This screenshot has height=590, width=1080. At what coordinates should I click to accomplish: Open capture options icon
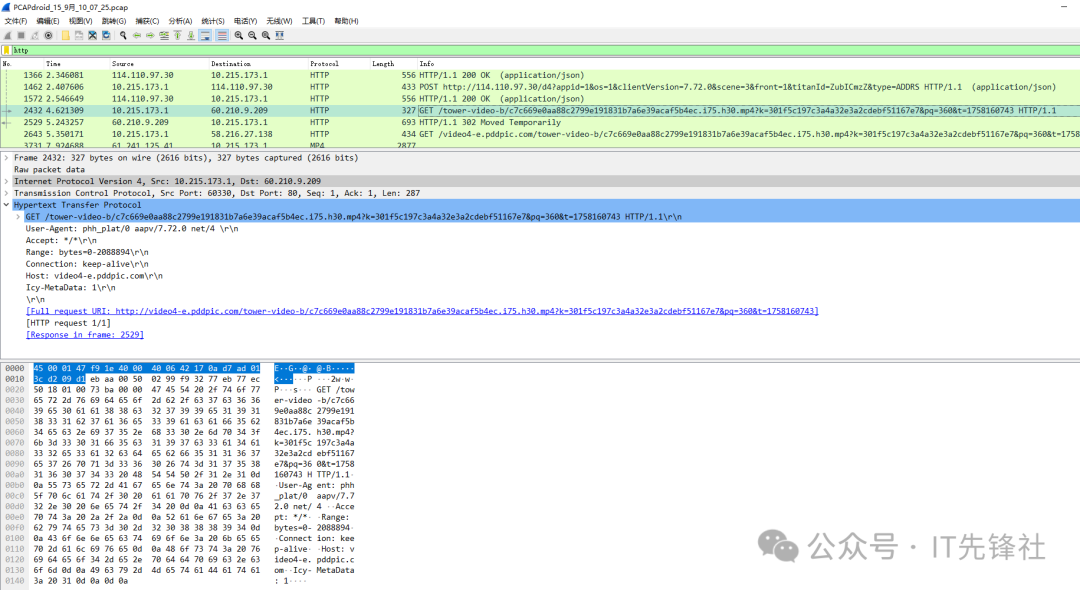click(48, 35)
